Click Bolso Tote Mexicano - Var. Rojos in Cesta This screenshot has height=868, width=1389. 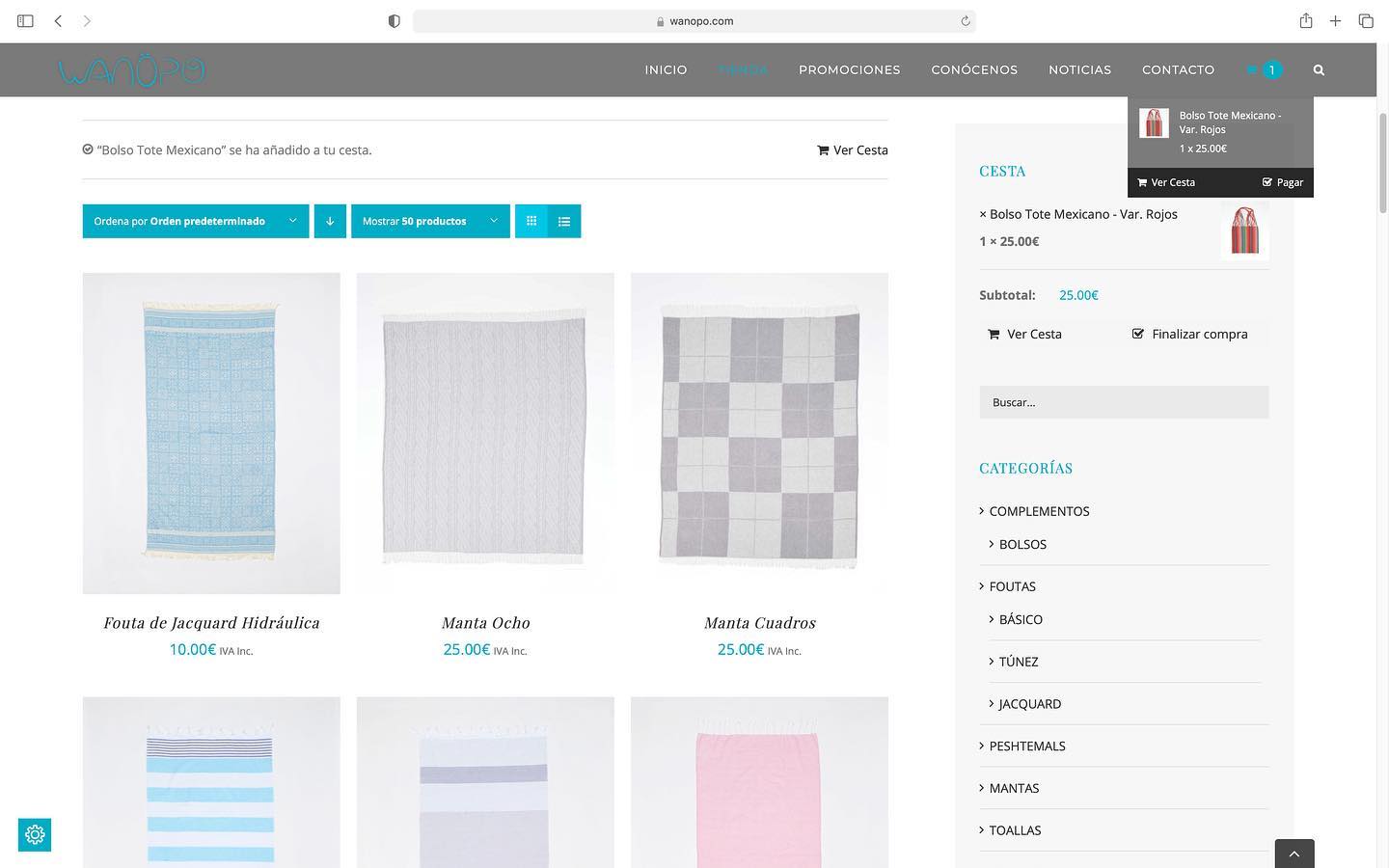[x=1083, y=214]
